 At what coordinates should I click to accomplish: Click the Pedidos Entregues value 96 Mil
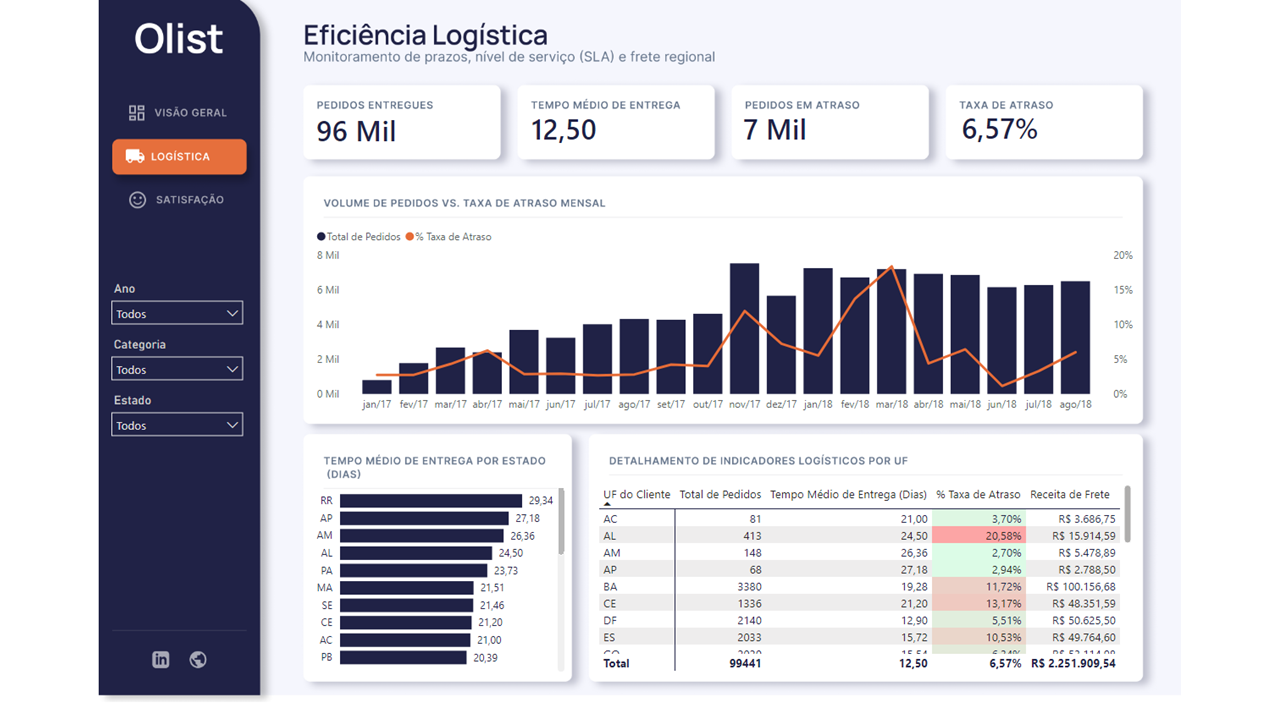[357, 131]
